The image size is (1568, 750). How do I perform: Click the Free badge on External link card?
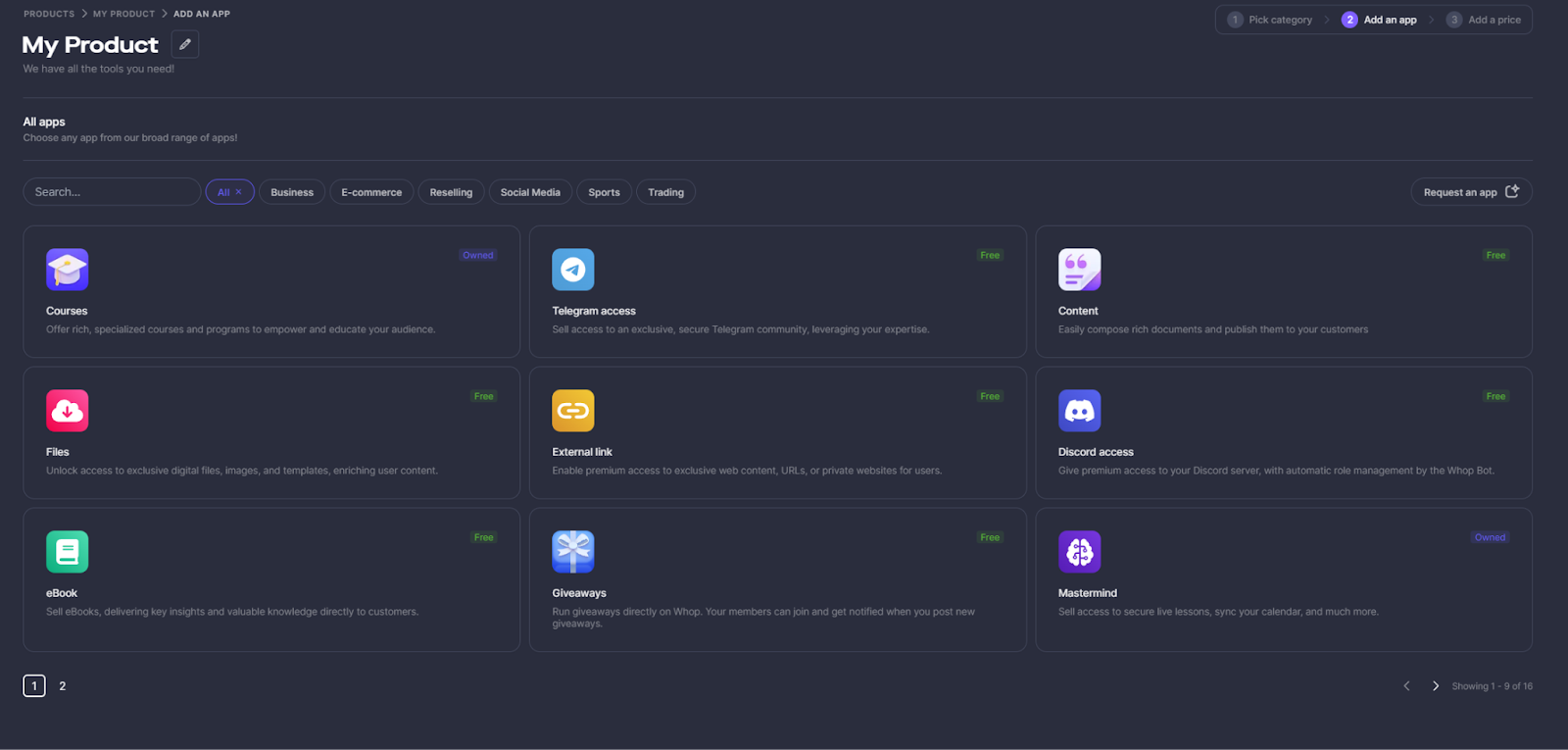(991, 396)
